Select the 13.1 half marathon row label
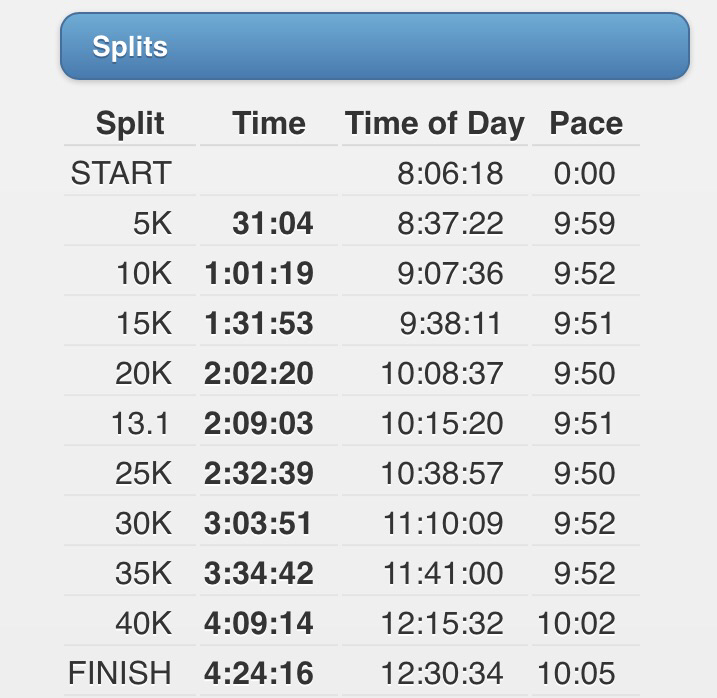The width and height of the screenshot is (717, 698). click(x=141, y=424)
